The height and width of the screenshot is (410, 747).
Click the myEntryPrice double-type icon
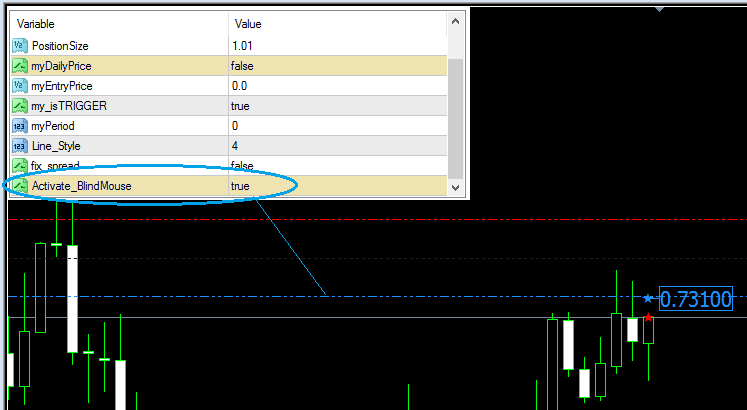(20, 86)
